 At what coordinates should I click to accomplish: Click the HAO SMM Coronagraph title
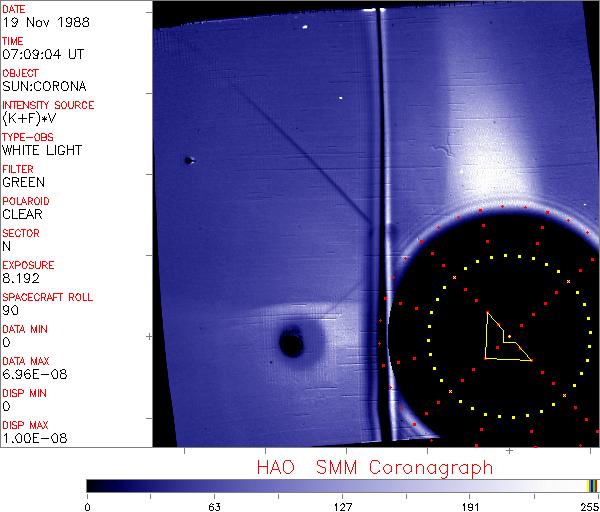tap(375, 467)
